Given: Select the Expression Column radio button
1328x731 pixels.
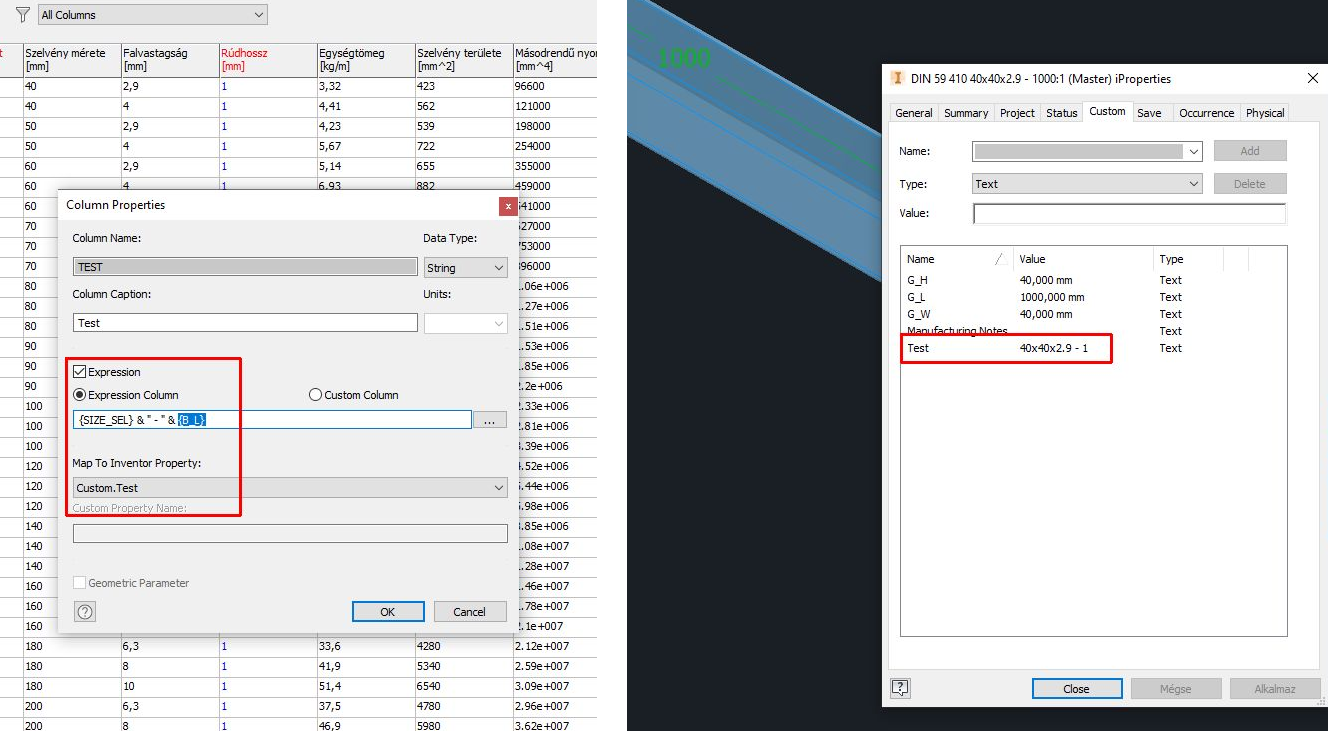Looking at the screenshot, I should click(x=78, y=393).
